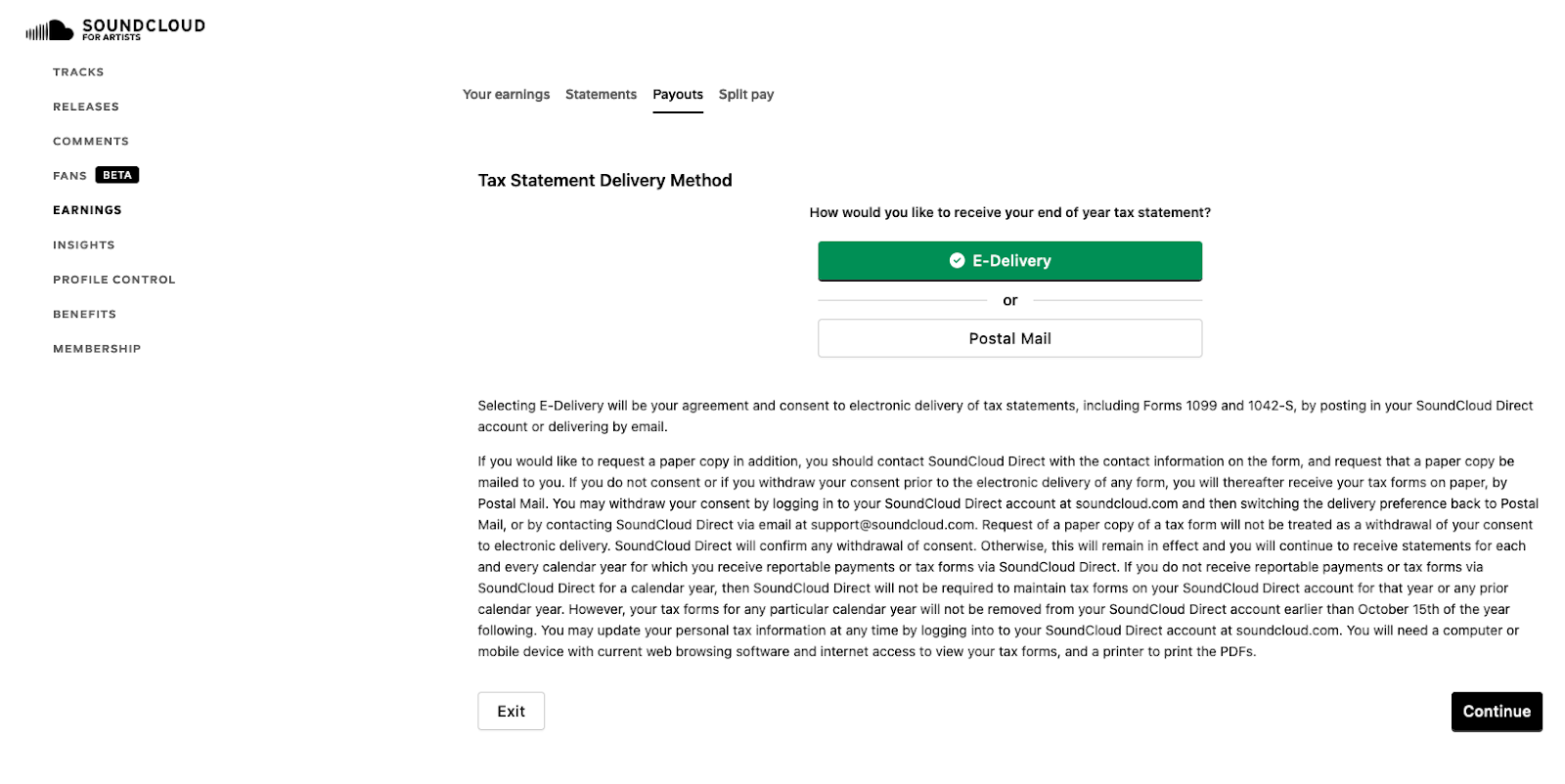
Task: Select Postal Mail as delivery method
Action: coord(1009,337)
